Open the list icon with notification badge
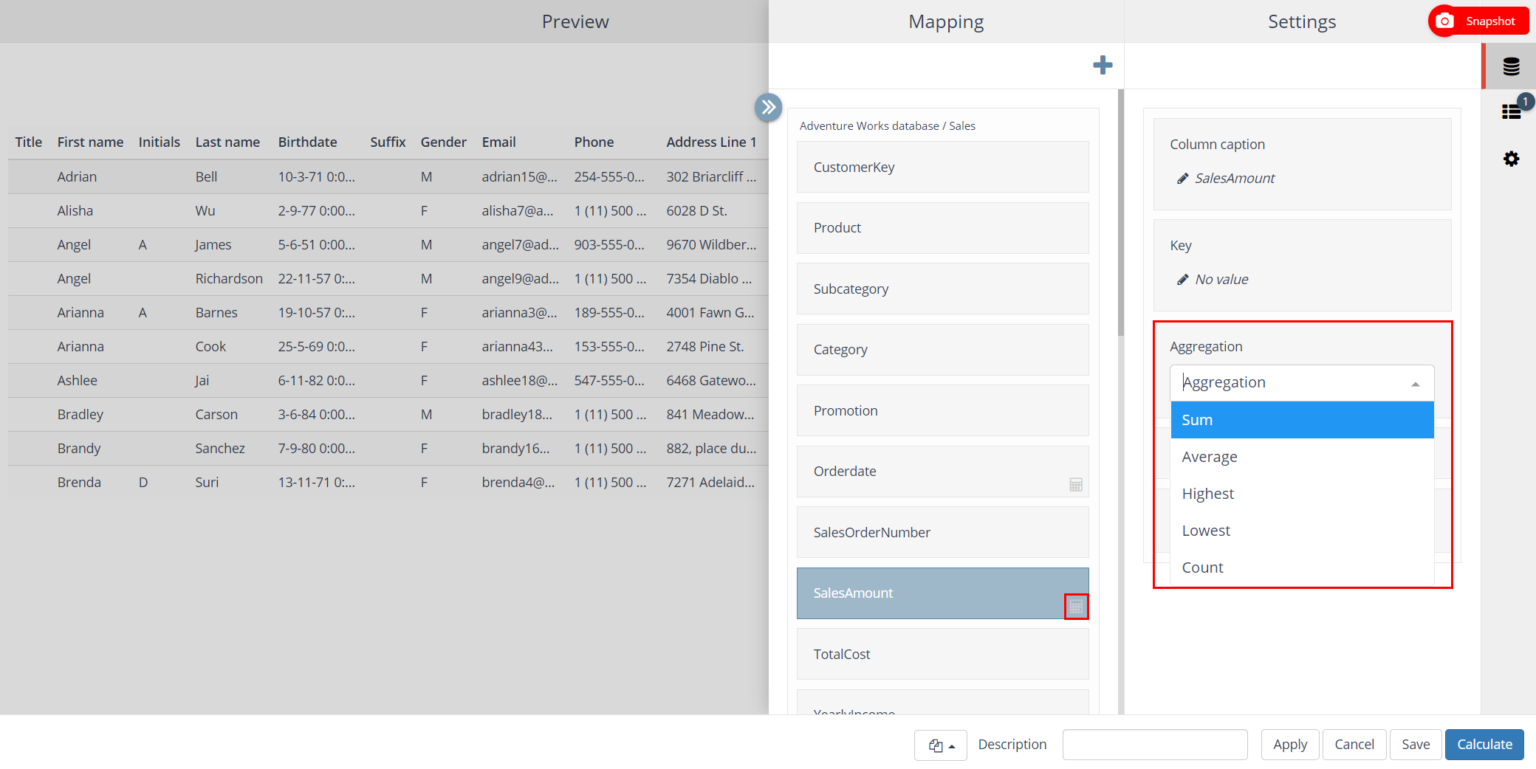The height and width of the screenshot is (769, 1536). [x=1511, y=112]
